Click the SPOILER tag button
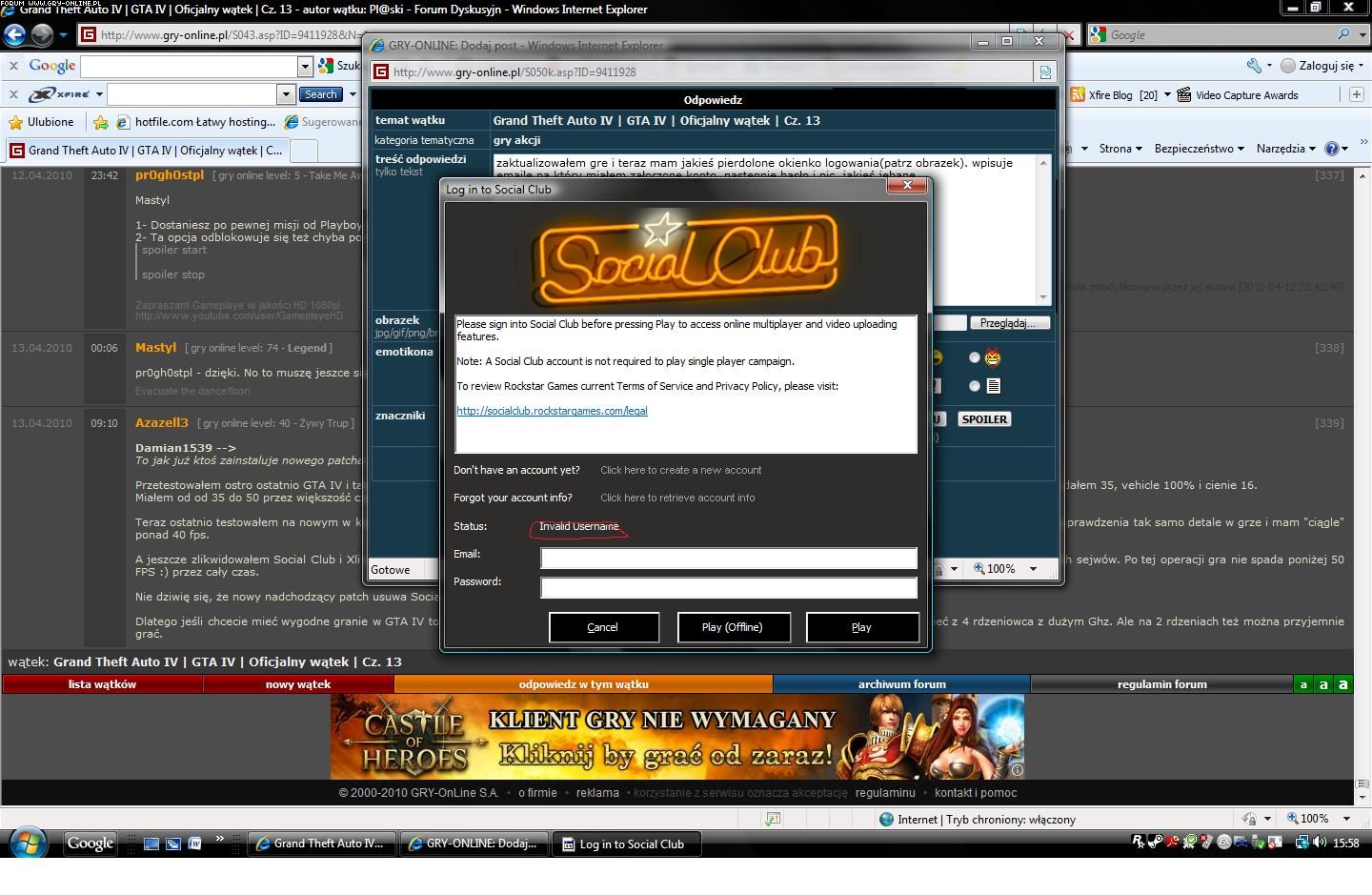1372x895 pixels. click(984, 419)
